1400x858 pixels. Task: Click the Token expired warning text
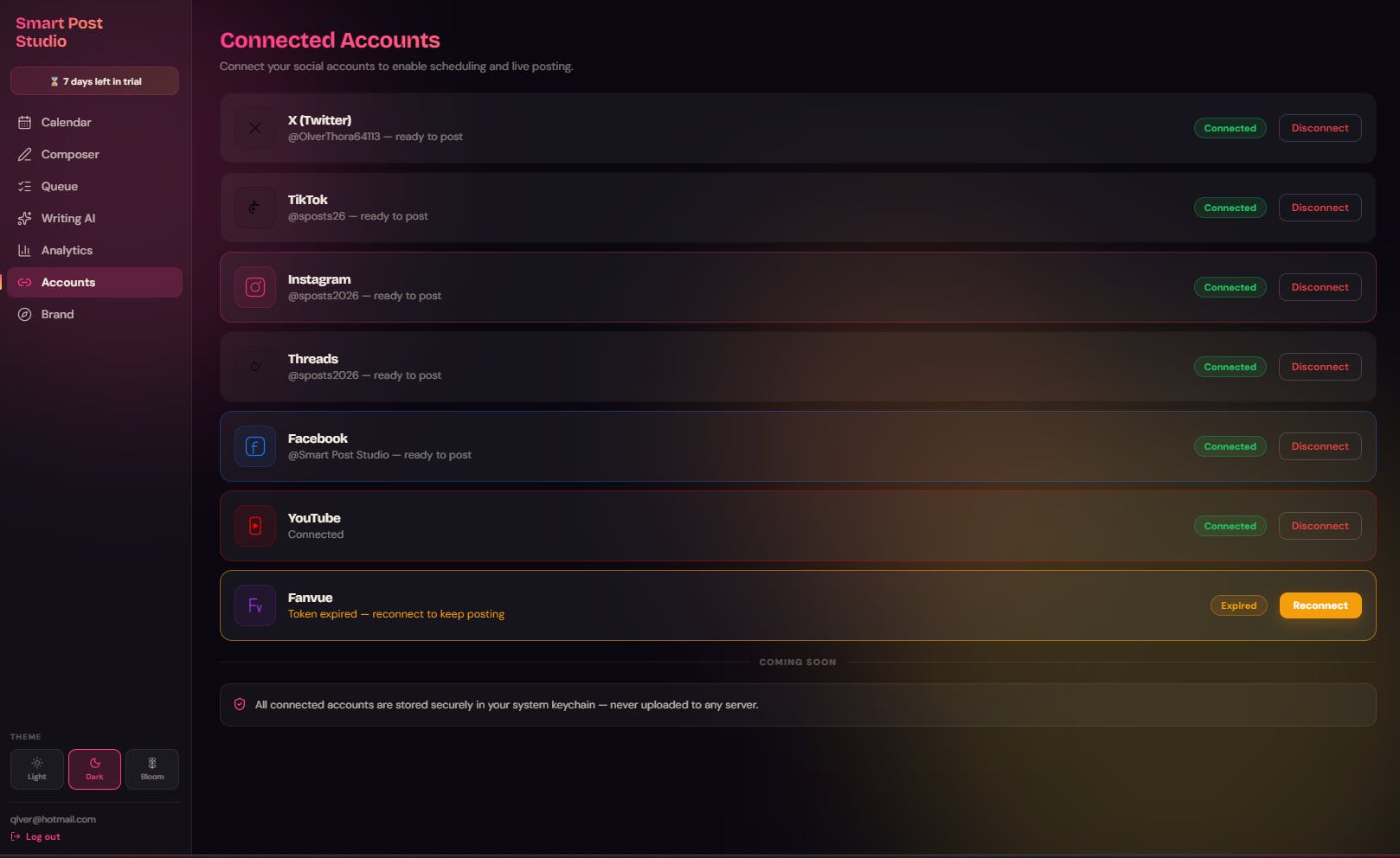tap(396, 614)
